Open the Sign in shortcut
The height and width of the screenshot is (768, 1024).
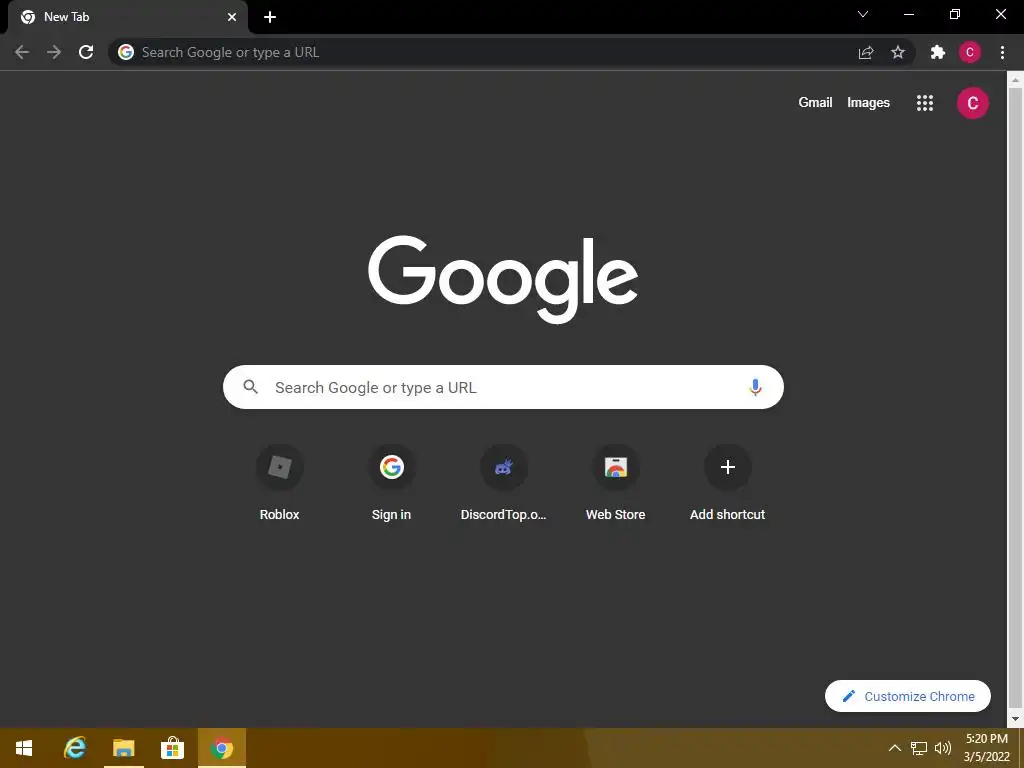point(391,483)
